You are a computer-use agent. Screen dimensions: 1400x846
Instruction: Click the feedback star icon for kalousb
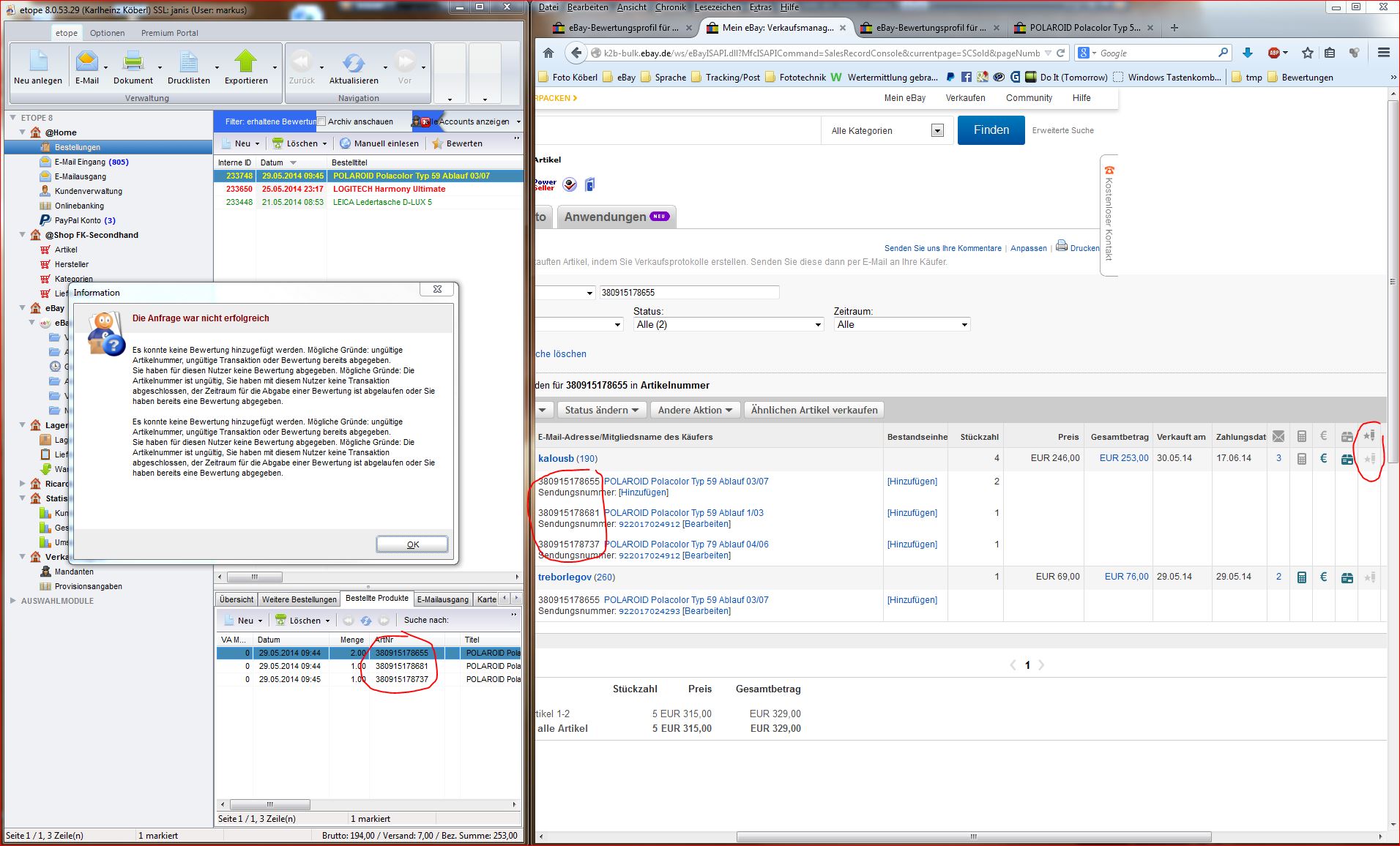(1369, 459)
